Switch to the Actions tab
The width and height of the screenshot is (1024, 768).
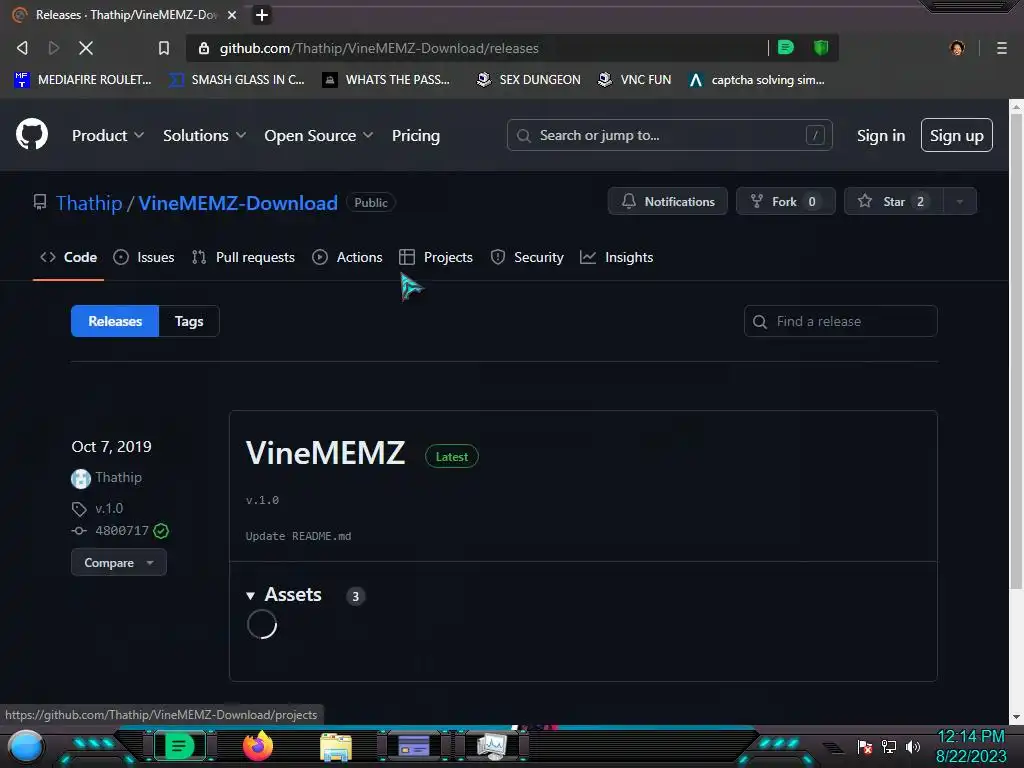click(347, 257)
